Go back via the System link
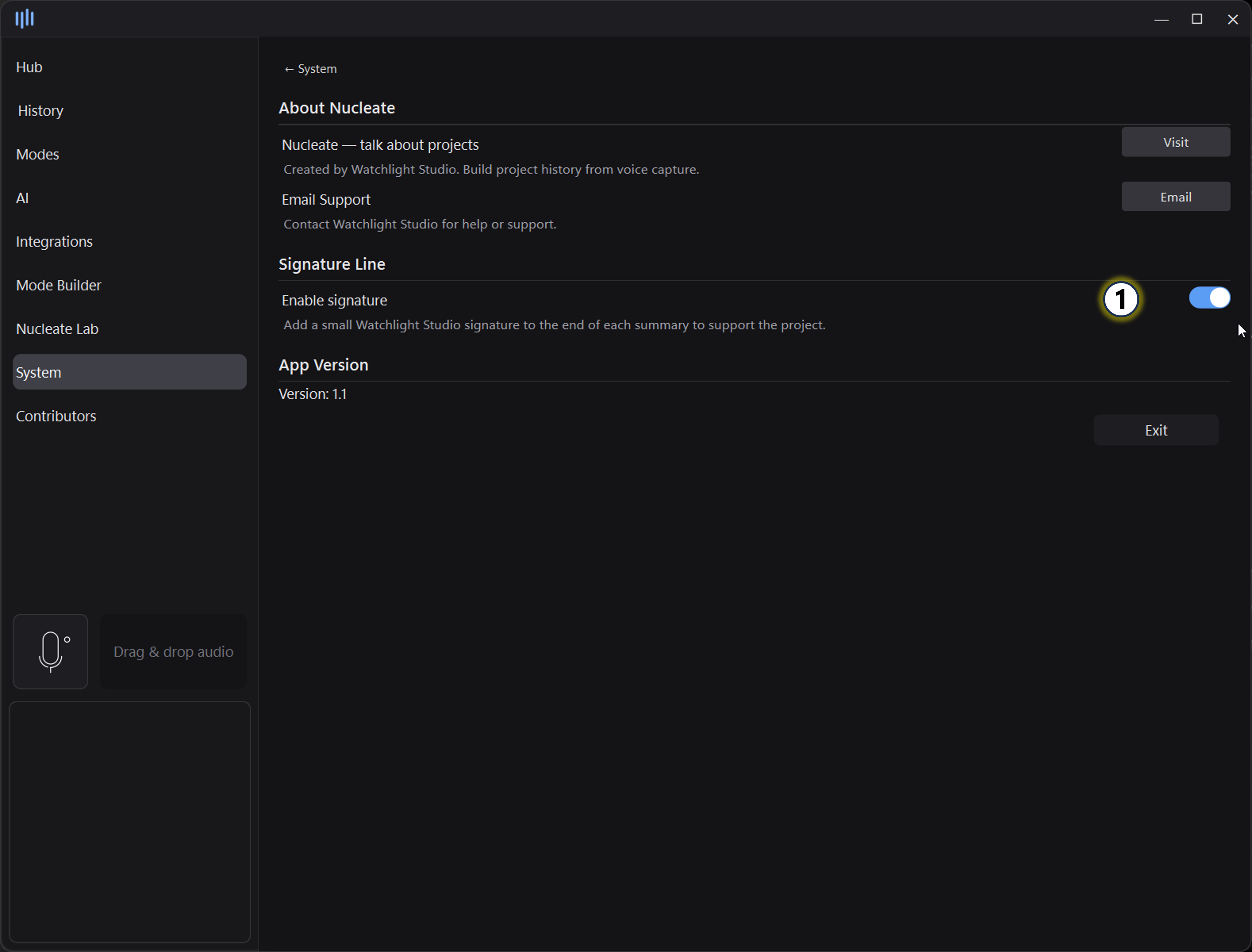Viewport: 1252px width, 952px height. click(310, 68)
